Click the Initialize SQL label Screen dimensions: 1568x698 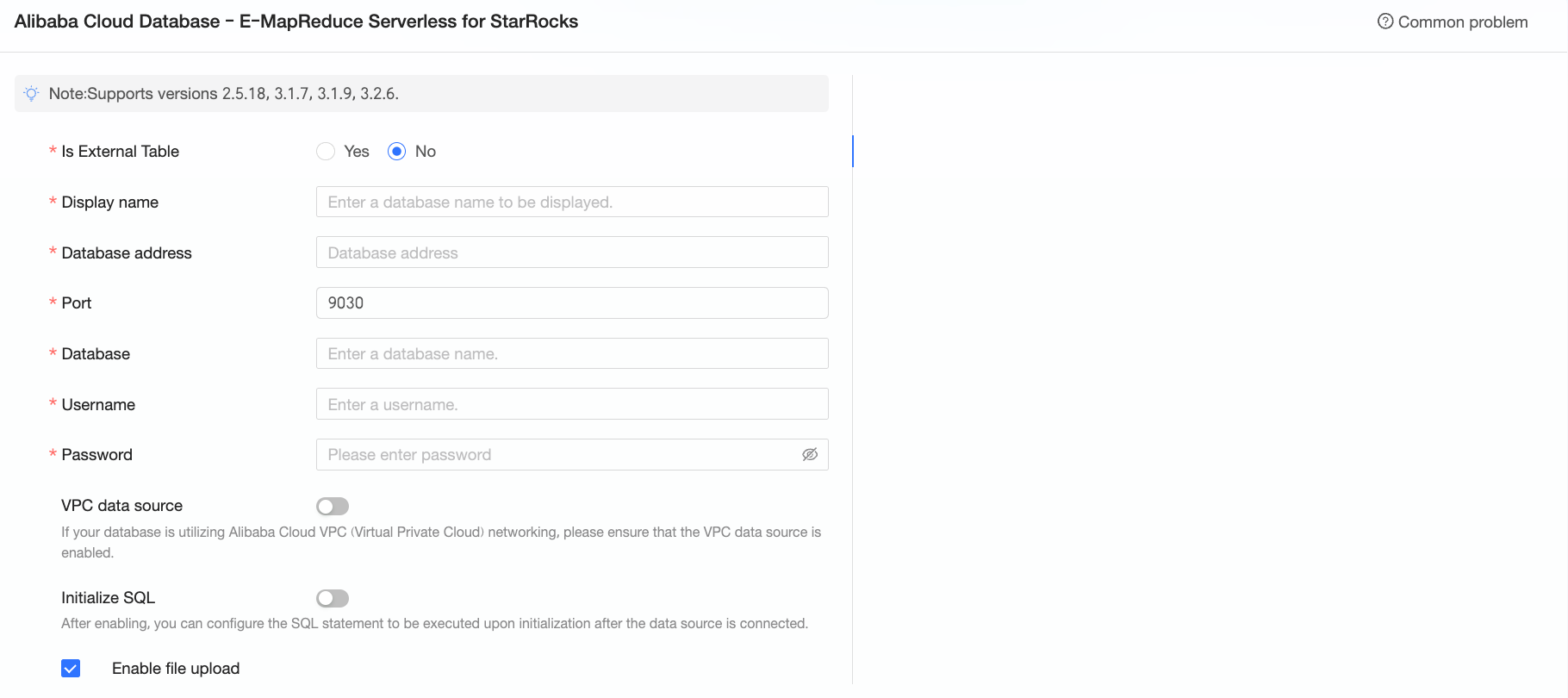(108, 597)
